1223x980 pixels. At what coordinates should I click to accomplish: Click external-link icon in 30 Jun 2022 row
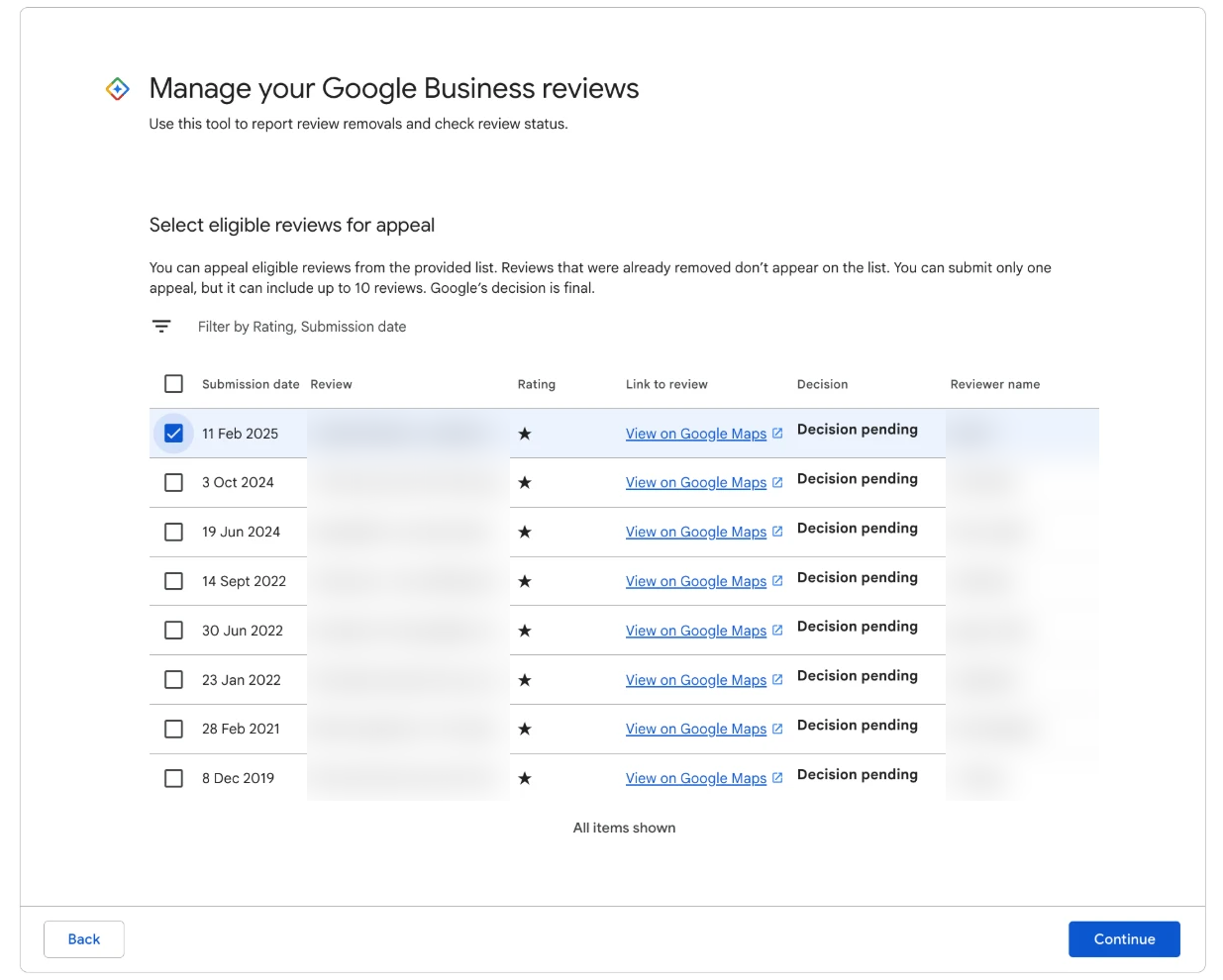click(777, 631)
